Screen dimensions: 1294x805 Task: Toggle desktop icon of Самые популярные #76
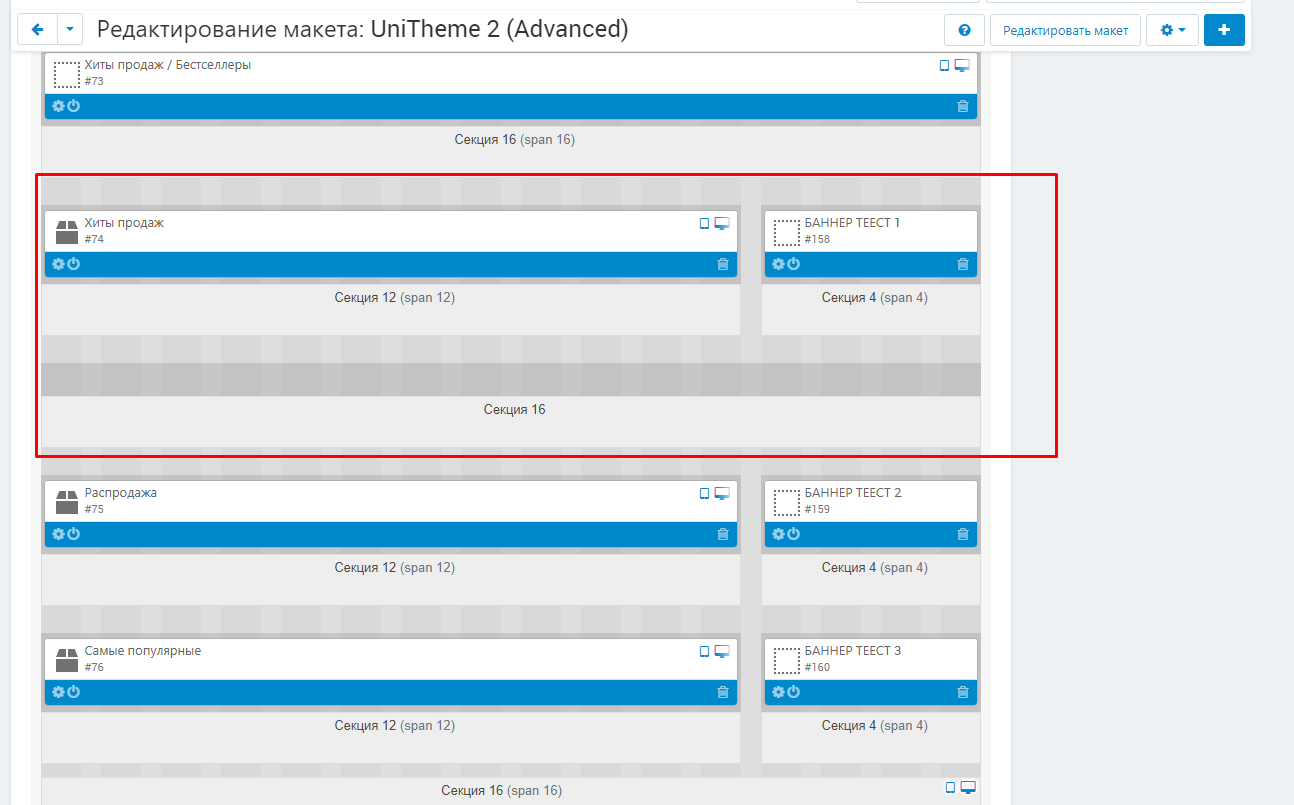[722, 651]
